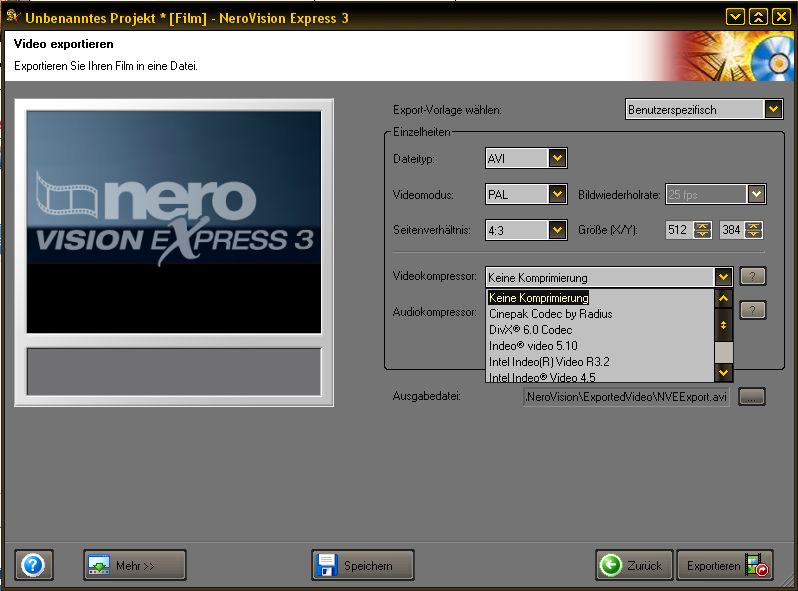Click the height field showing 384
Screen dimensions: 798x591
click(x=732, y=230)
